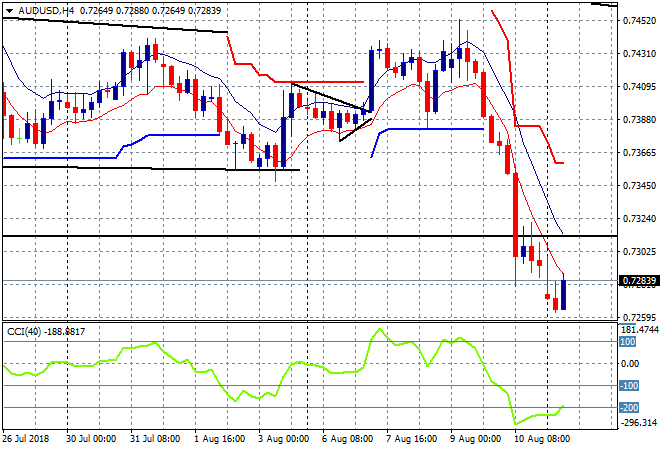The height and width of the screenshot is (450, 660).
Task: Click the 6 Aug 08:00 time label
Action: (347, 439)
